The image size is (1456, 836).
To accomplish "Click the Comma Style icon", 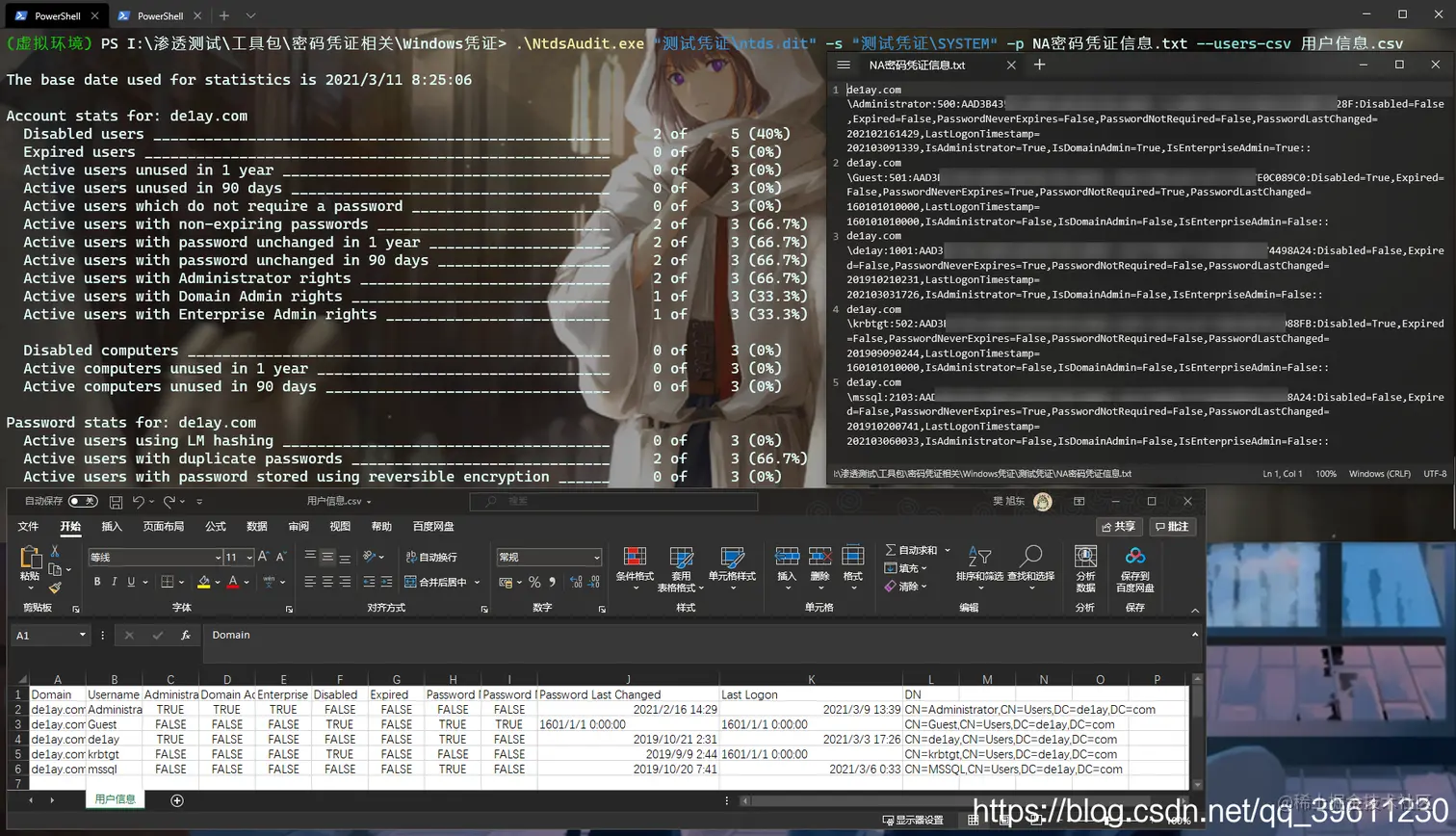I will (552, 582).
